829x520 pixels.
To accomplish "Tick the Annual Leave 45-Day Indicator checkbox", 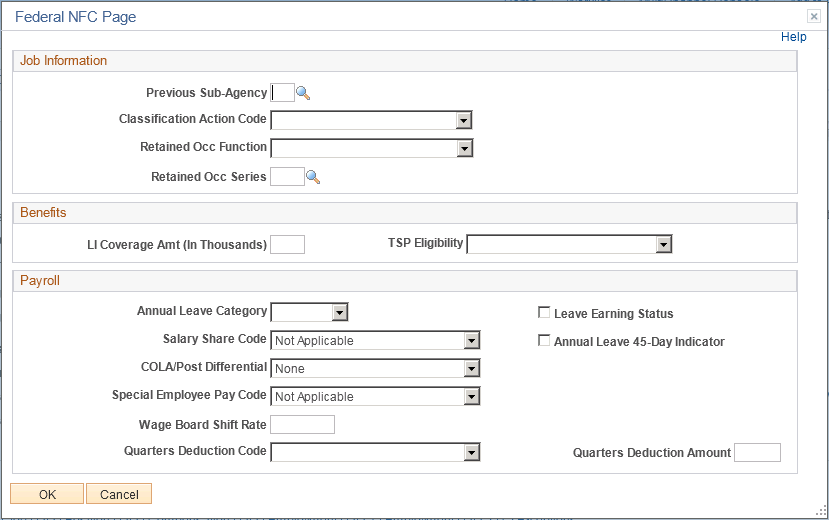I will pos(544,340).
